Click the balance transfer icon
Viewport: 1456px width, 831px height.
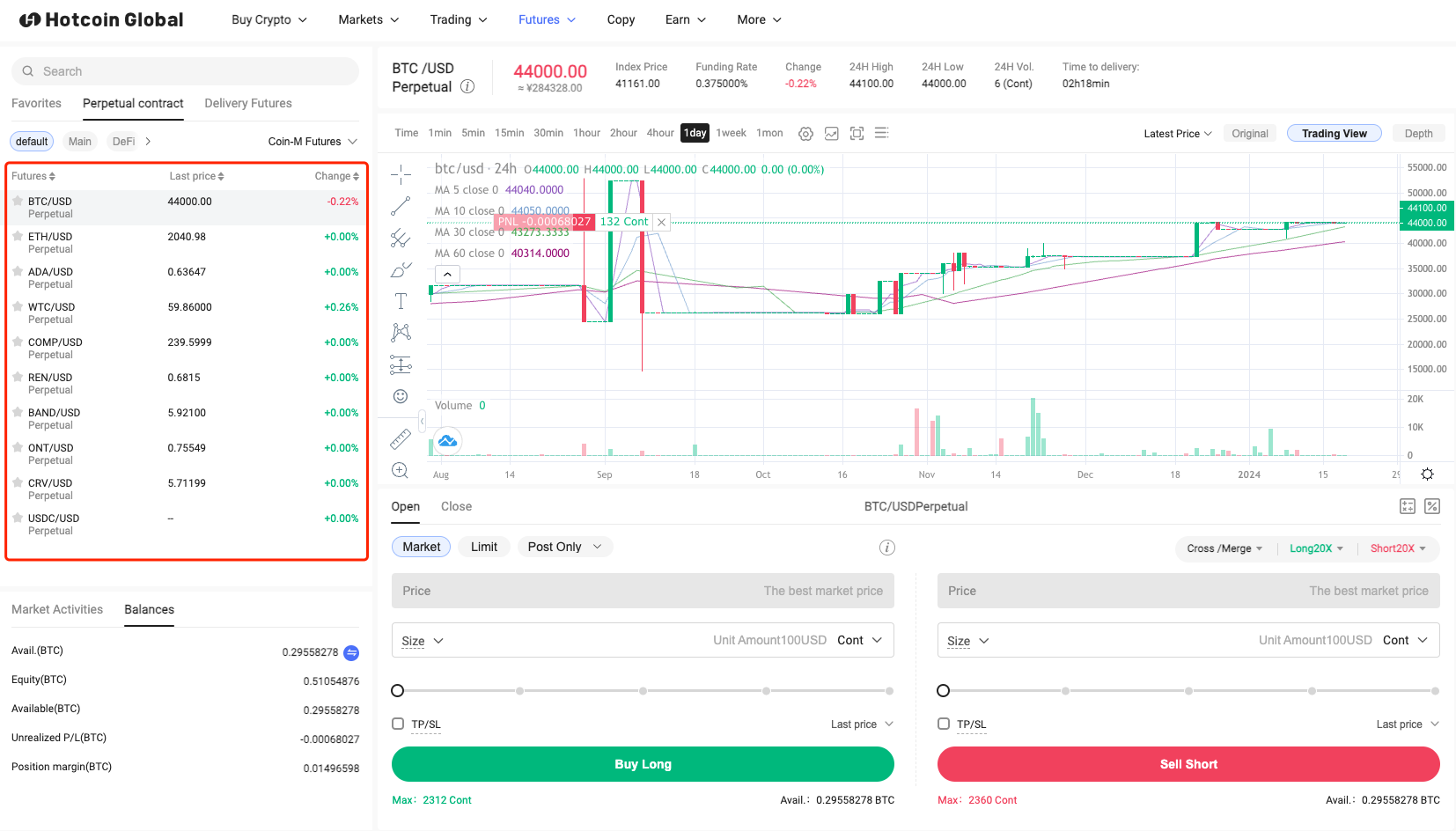[x=351, y=652]
